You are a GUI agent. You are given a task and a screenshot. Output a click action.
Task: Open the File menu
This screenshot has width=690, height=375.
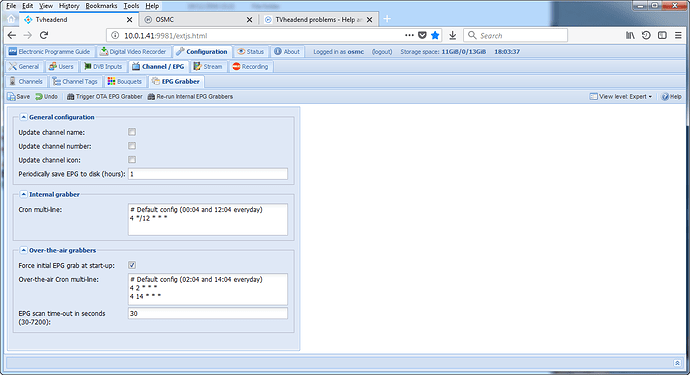(x=11, y=6)
